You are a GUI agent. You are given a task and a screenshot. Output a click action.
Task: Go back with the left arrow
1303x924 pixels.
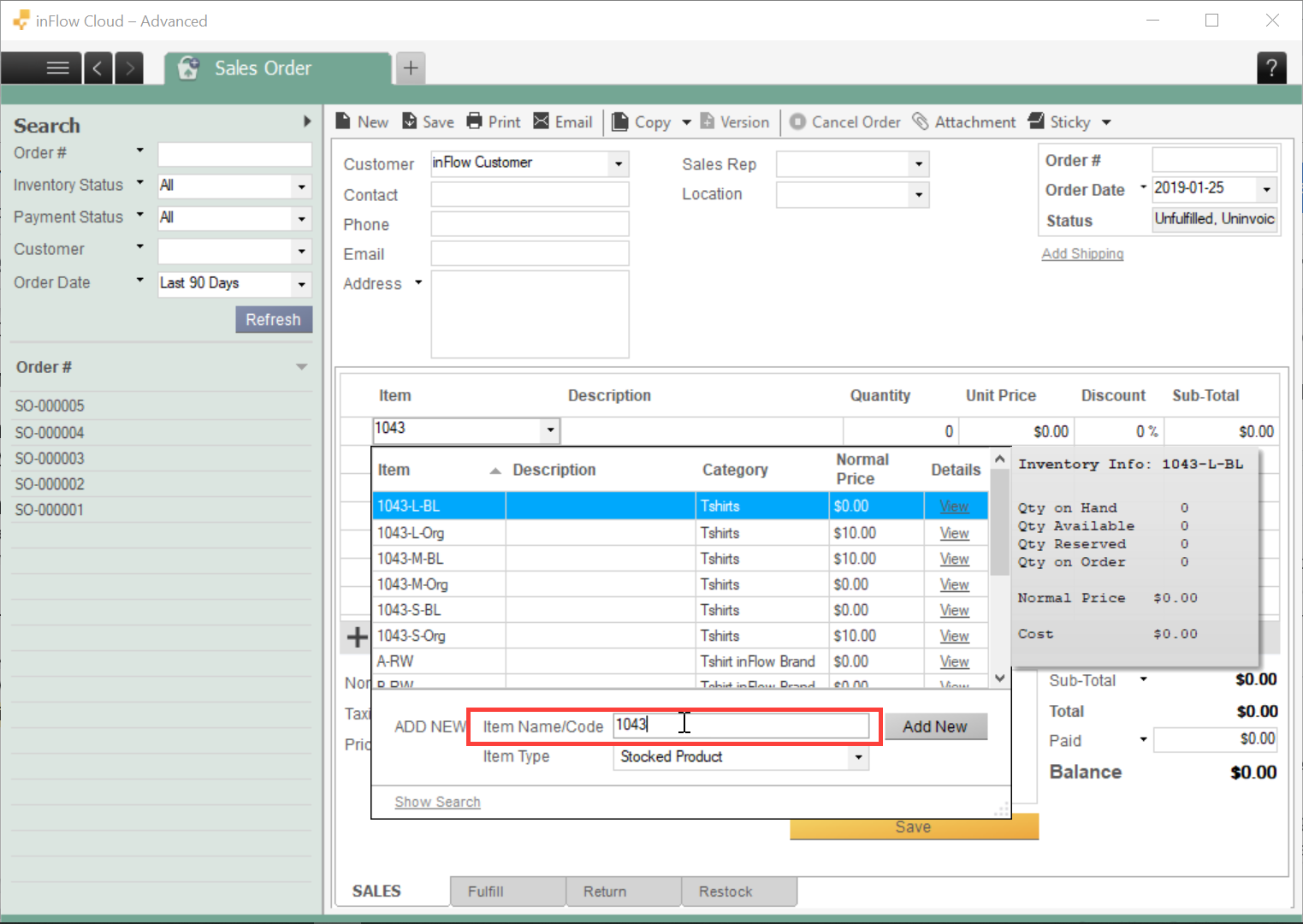(x=98, y=68)
